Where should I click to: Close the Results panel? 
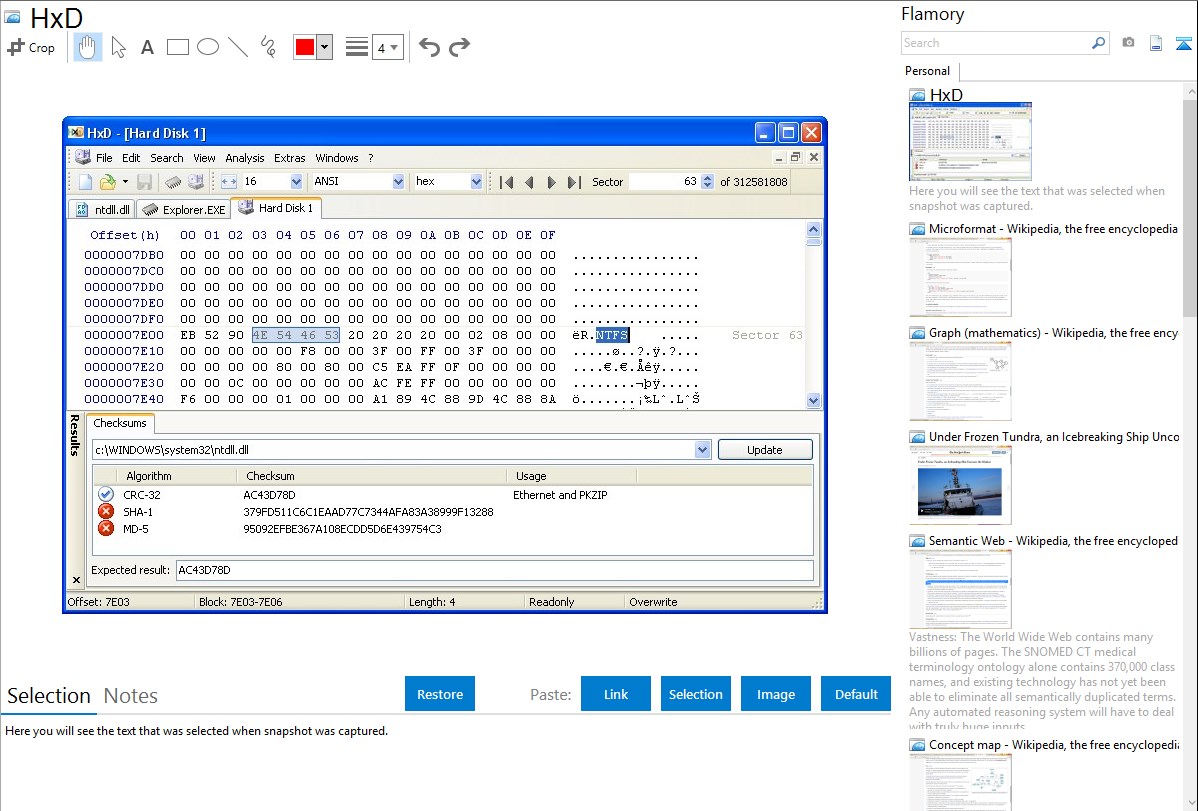(76, 580)
